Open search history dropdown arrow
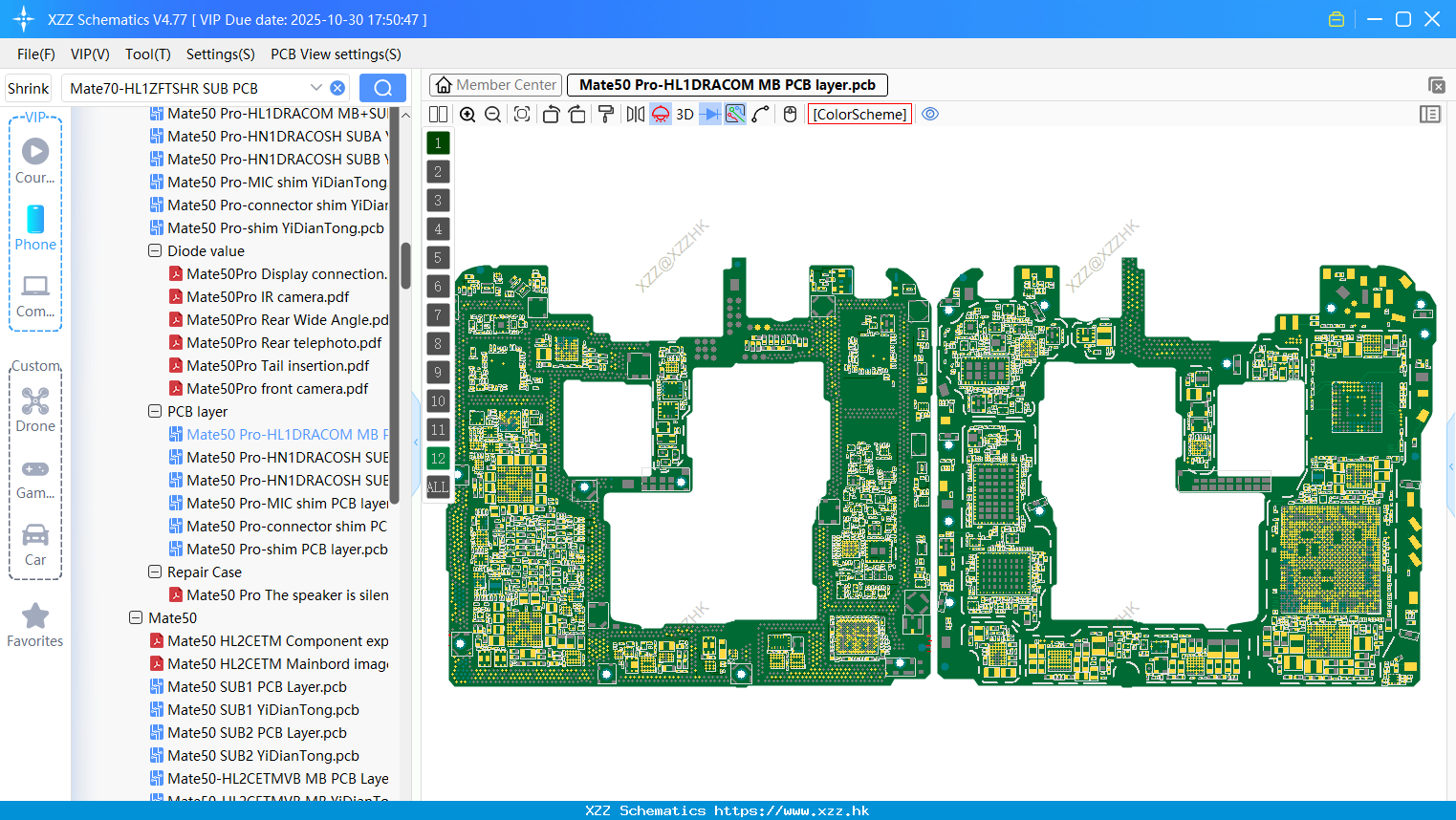The image size is (1456, 820). (315, 88)
